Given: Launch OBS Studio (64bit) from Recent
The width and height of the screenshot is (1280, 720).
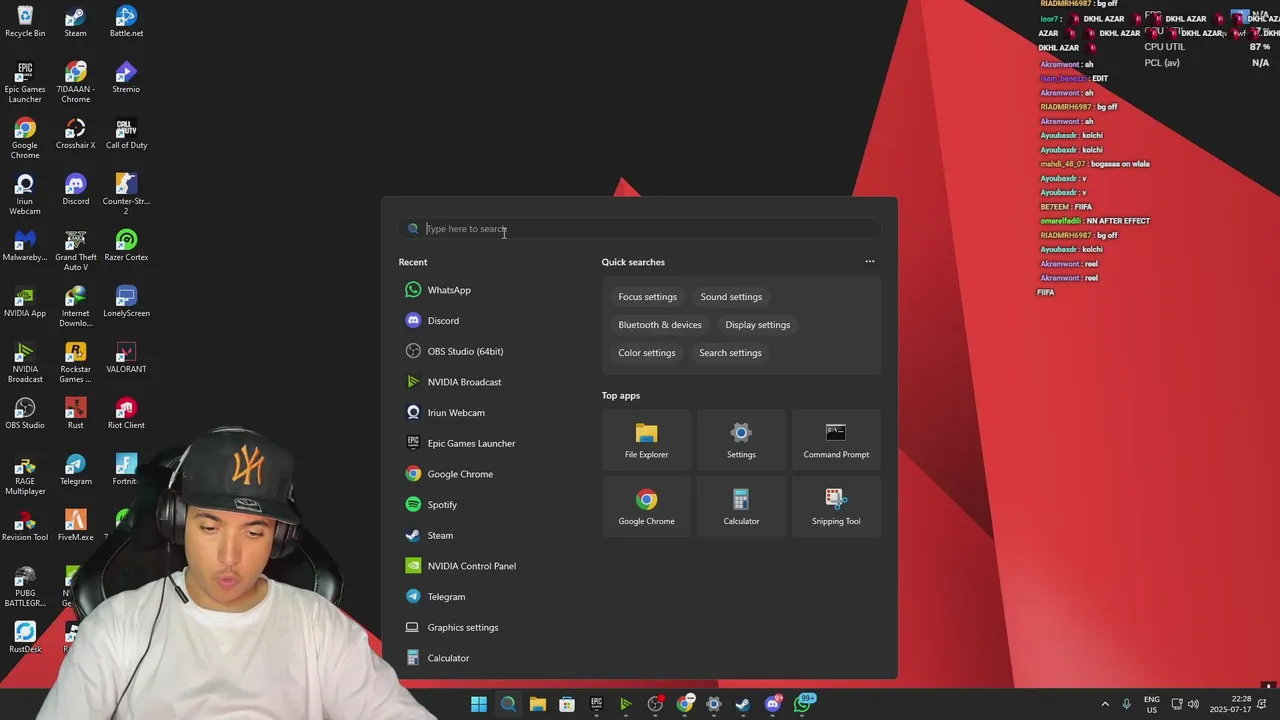Looking at the screenshot, I should [x=454, y=351].
